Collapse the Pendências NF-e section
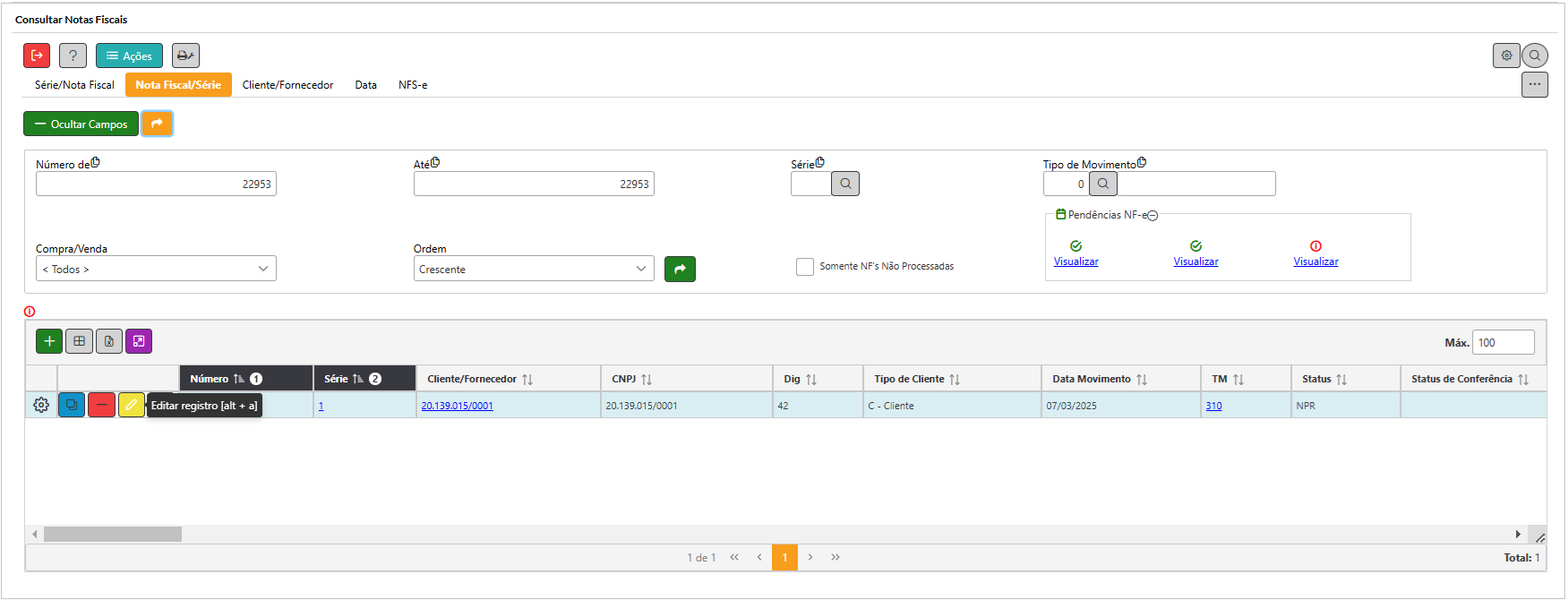 tap(1152, 216)
